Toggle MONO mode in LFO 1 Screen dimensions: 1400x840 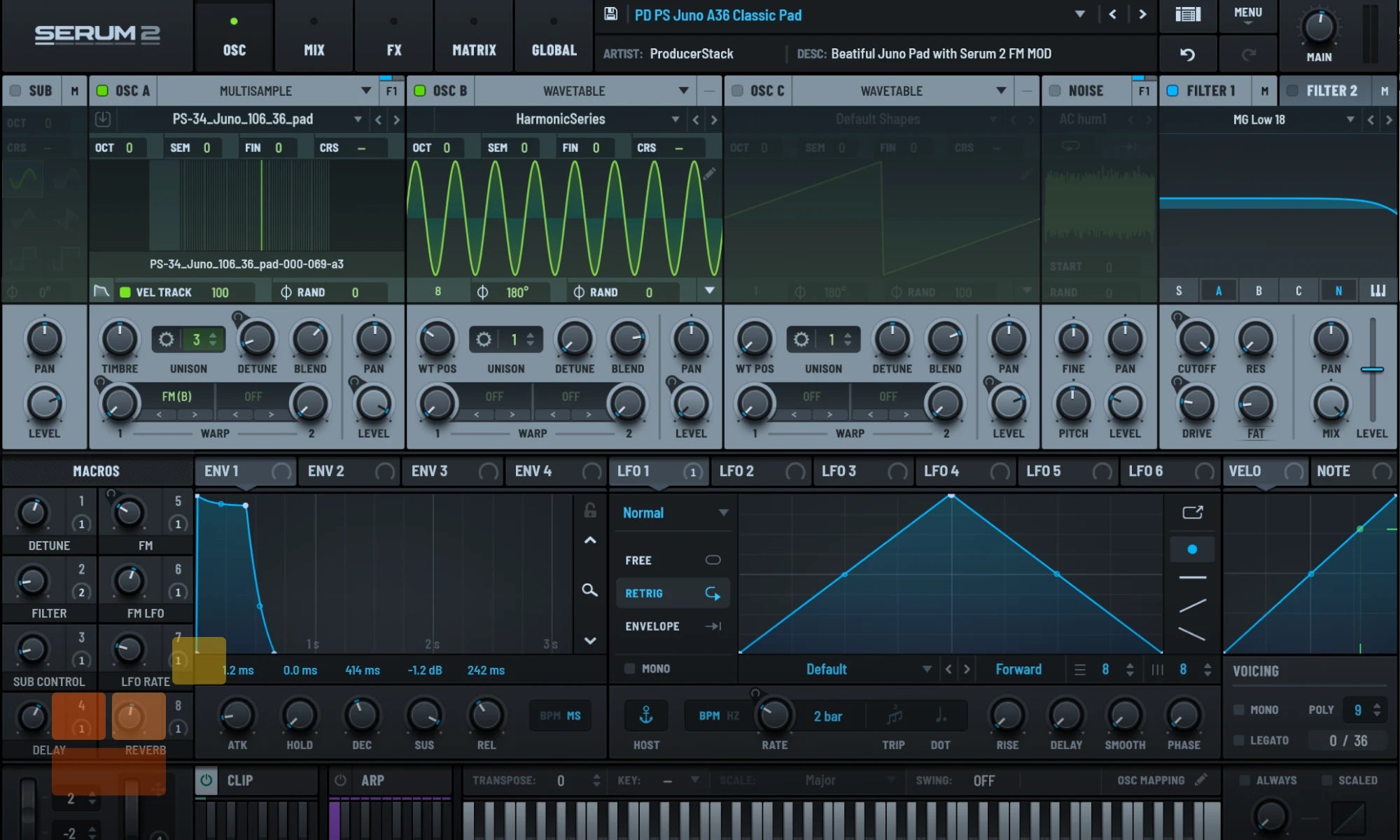click(x=629, y=668)
